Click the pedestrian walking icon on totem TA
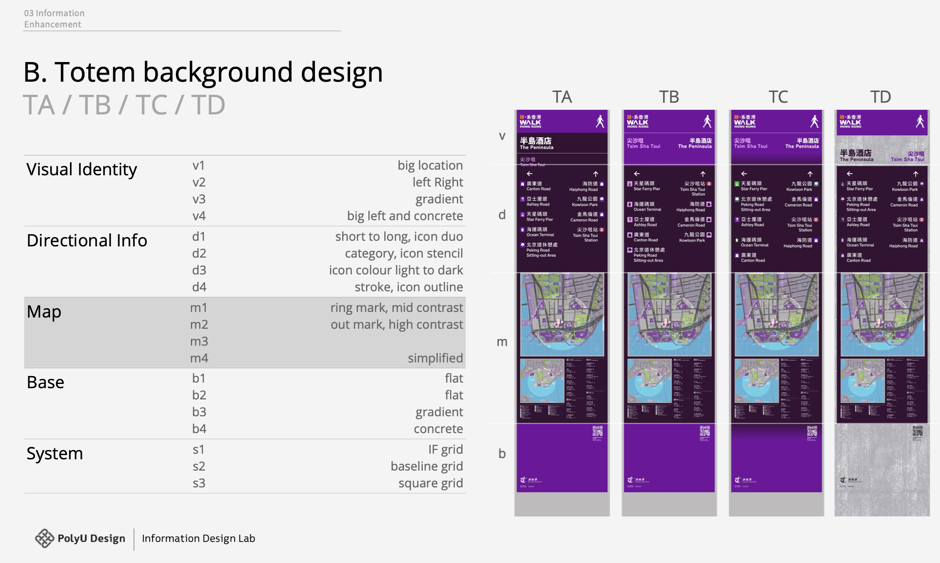This screenshot has height=563, width=940. 600,121
